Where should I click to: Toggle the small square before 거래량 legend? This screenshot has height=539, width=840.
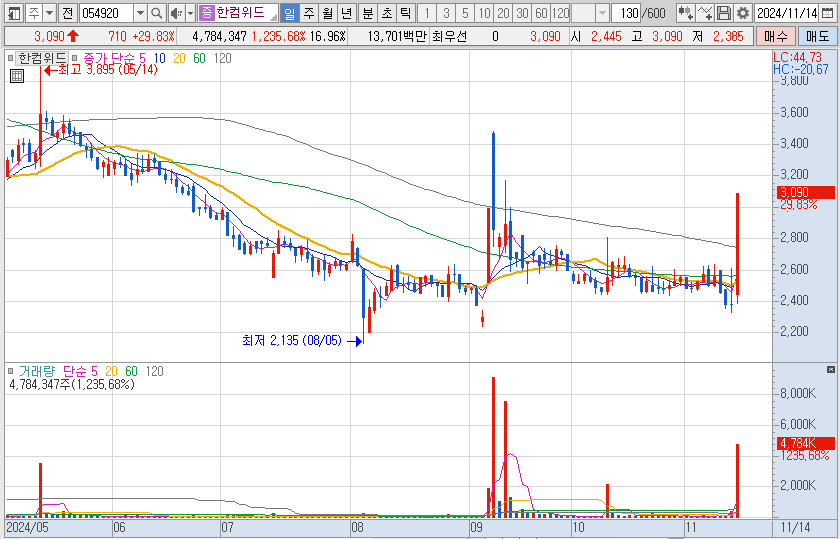(x=11, y=371)
